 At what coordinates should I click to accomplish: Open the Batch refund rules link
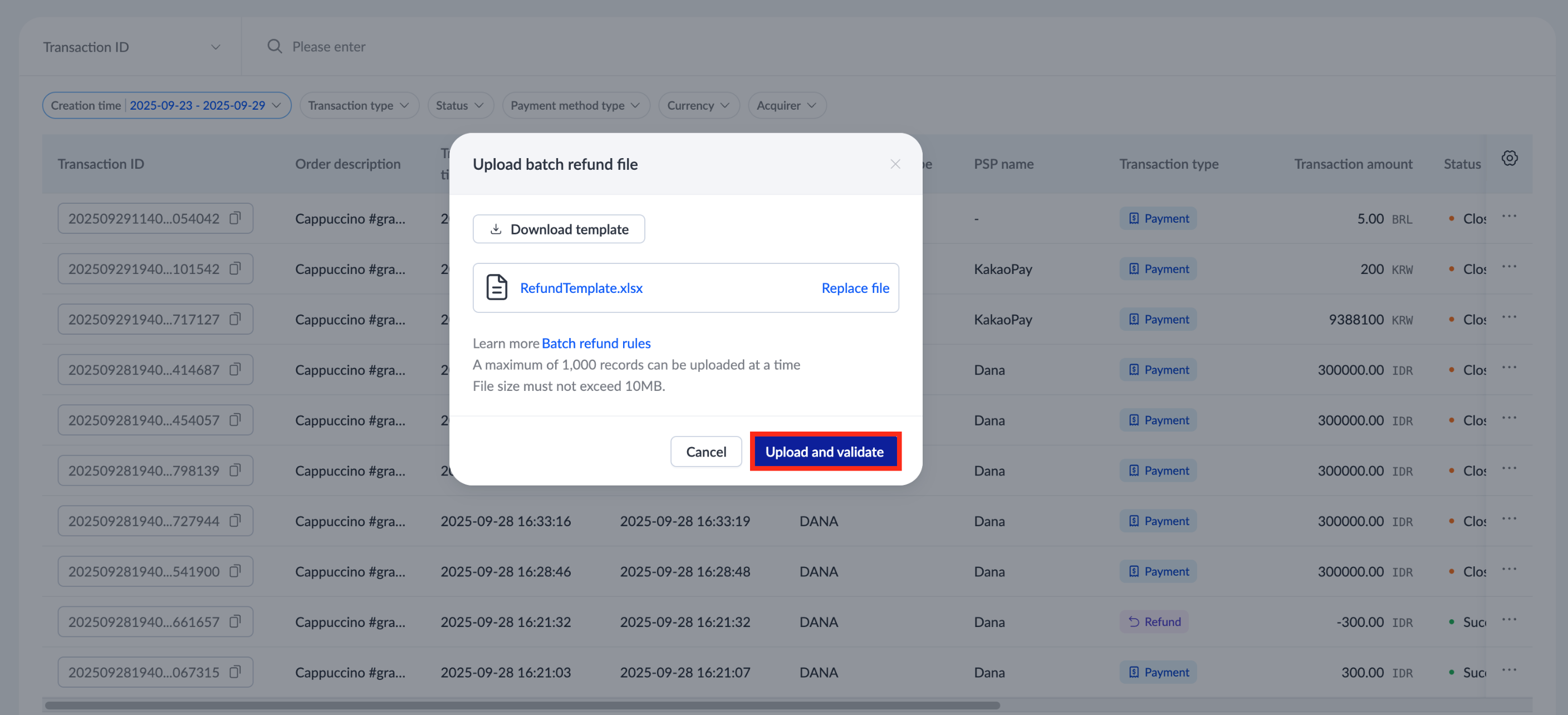pyautogui.click(x=595, y=343)
